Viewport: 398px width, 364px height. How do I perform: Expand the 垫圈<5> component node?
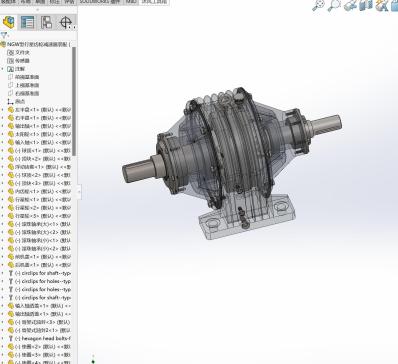[x=3, y=355]
